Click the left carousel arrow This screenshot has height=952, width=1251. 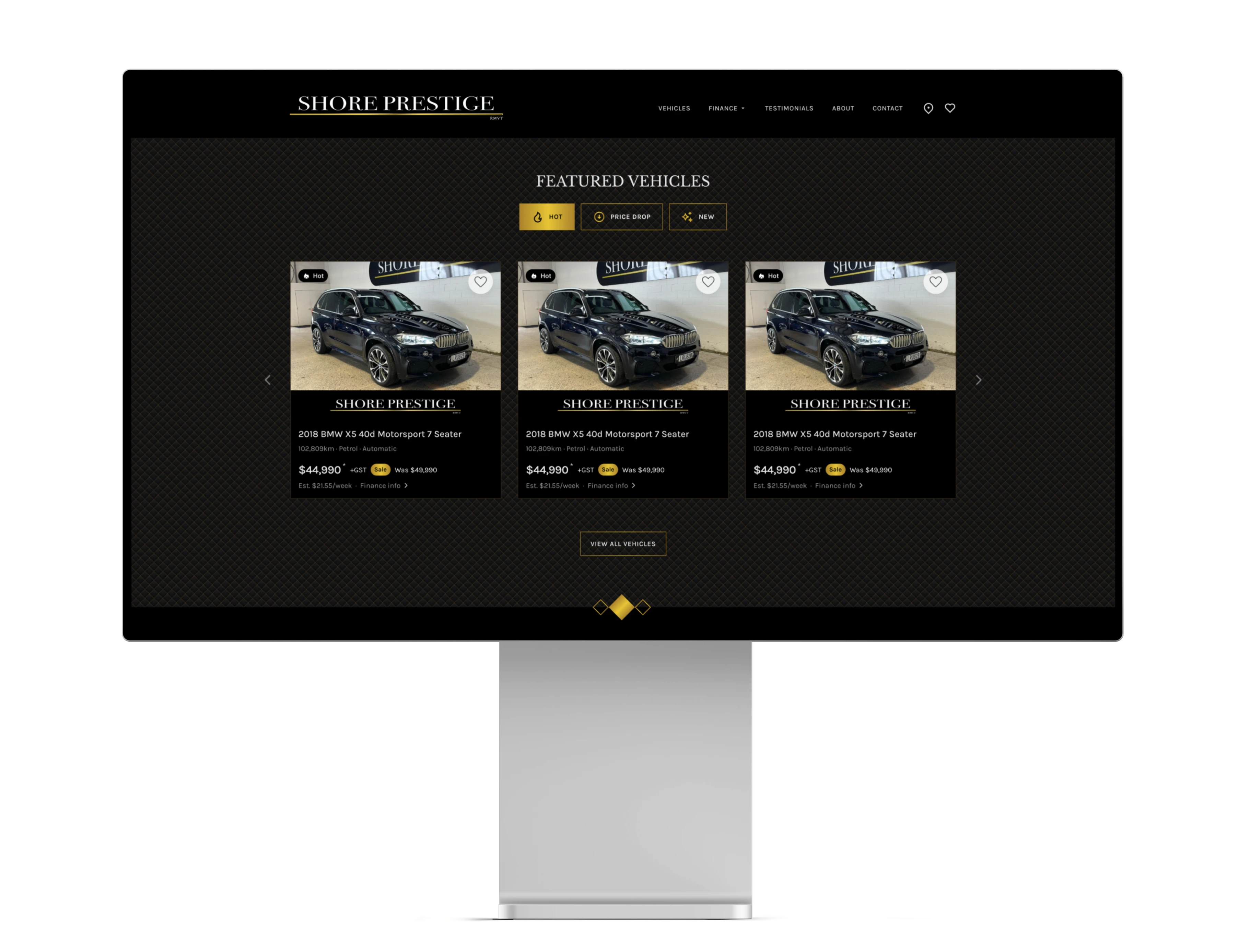click(x=268, y=380)
